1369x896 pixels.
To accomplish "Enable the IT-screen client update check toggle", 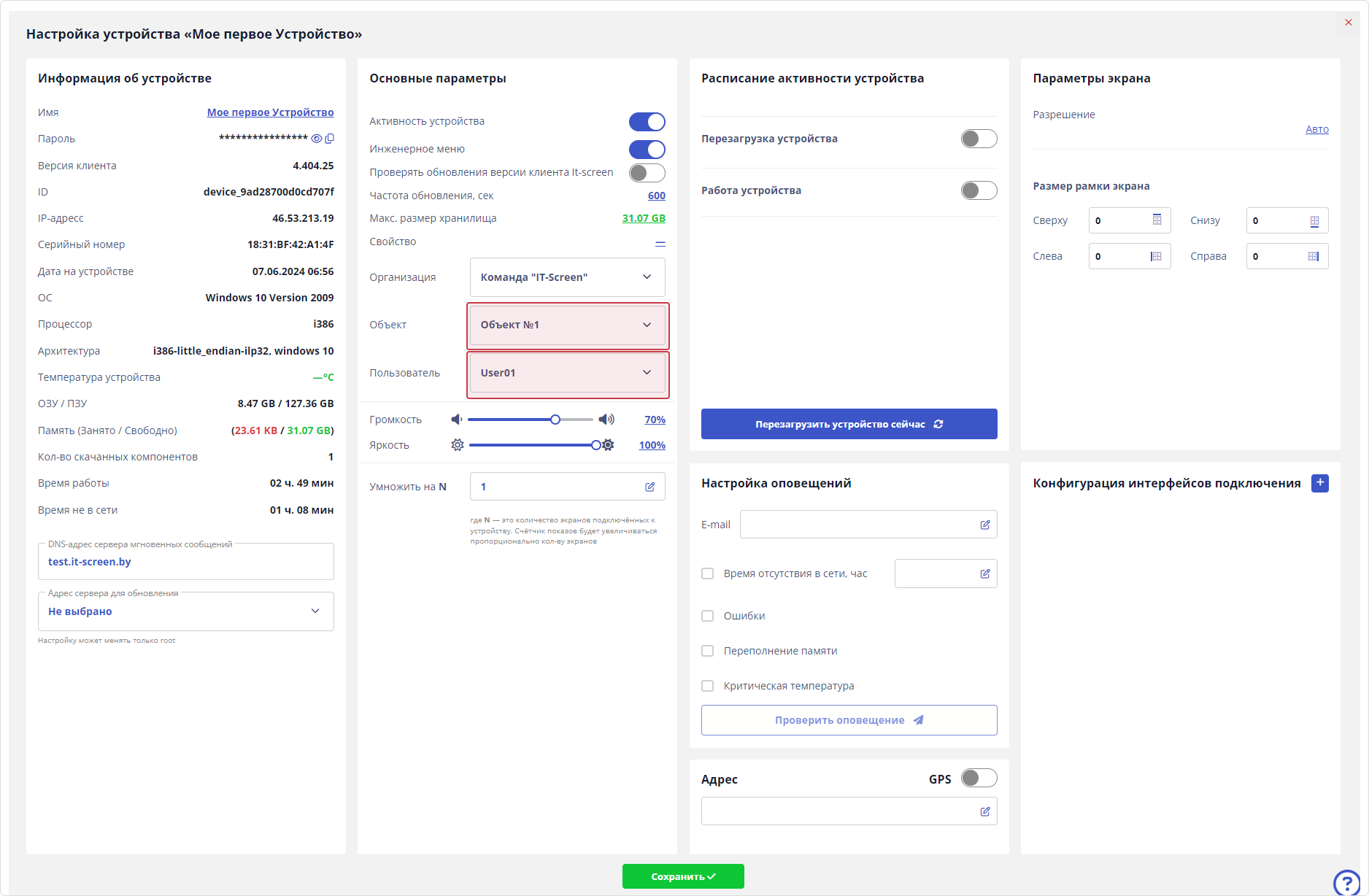I will pos(647,173).
